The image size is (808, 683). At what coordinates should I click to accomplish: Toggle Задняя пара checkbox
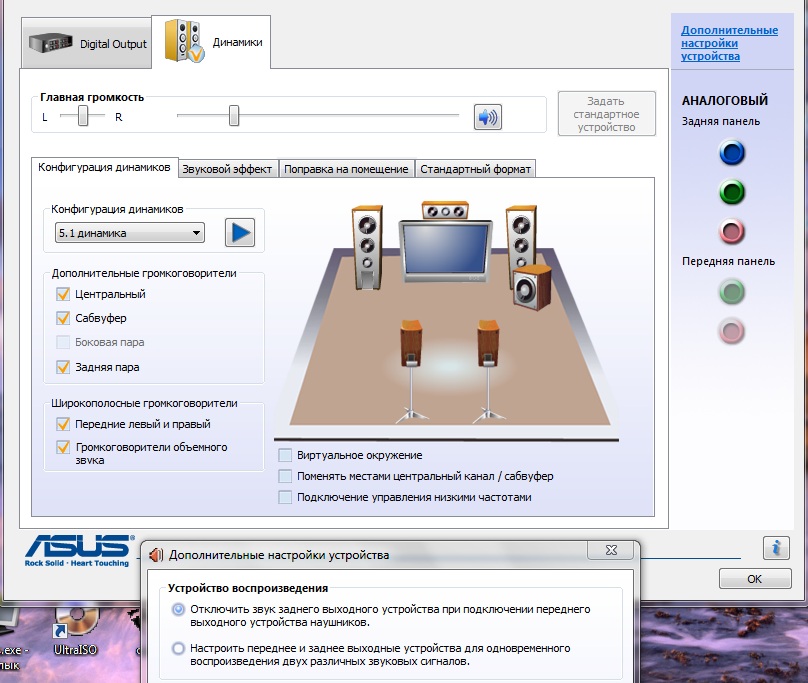coord(63,367)
